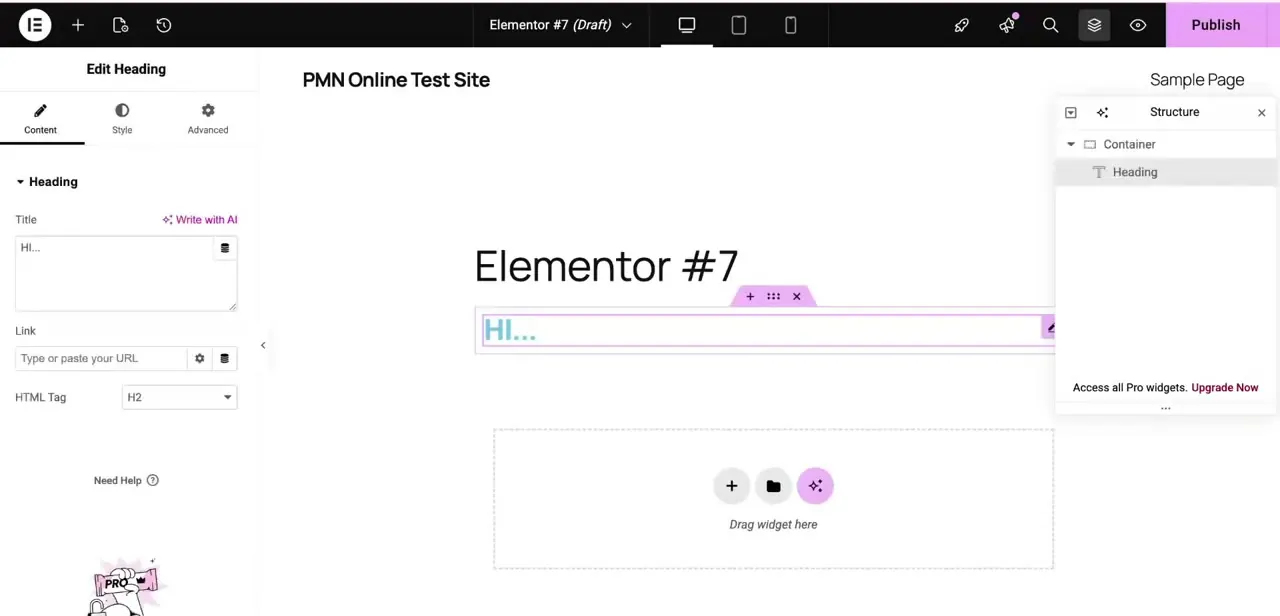
Task: Click the container drag handle icon
Action: (x=773, y=297)
